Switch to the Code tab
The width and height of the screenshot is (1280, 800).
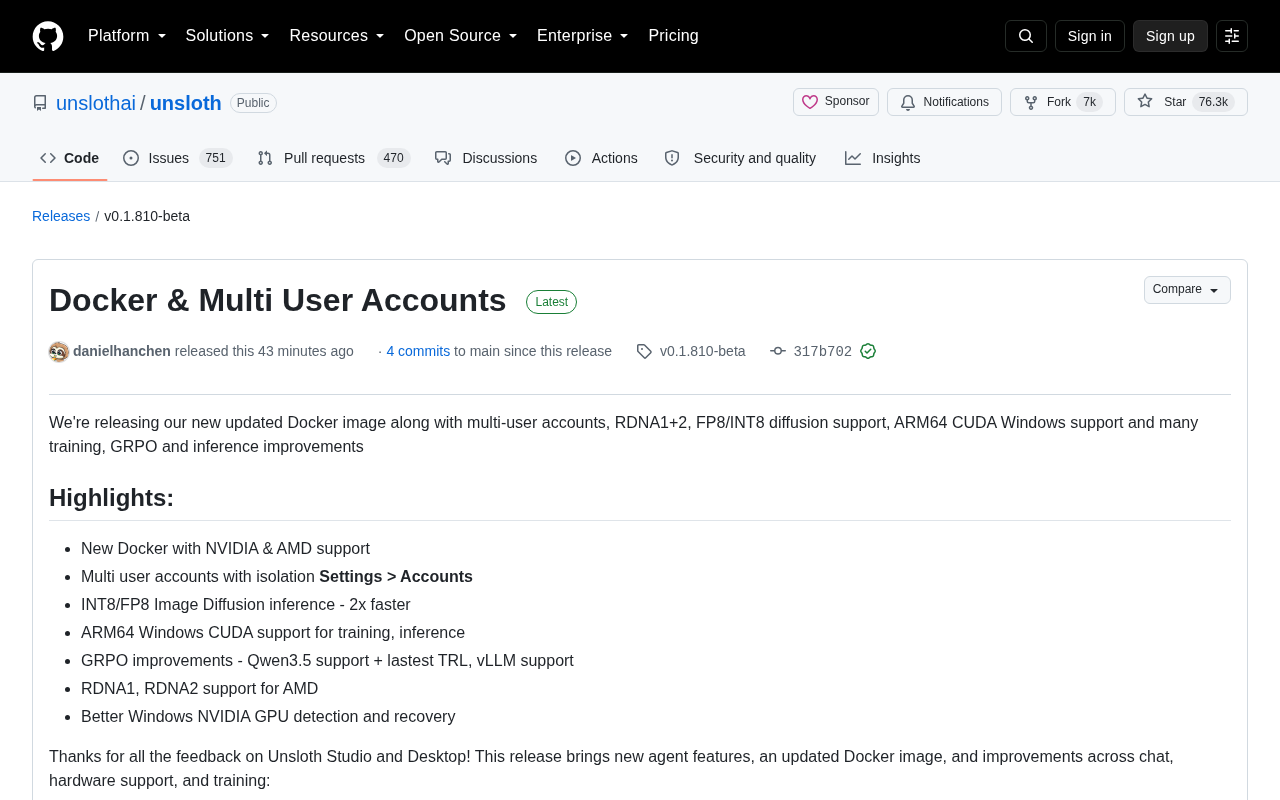(69, 158)
